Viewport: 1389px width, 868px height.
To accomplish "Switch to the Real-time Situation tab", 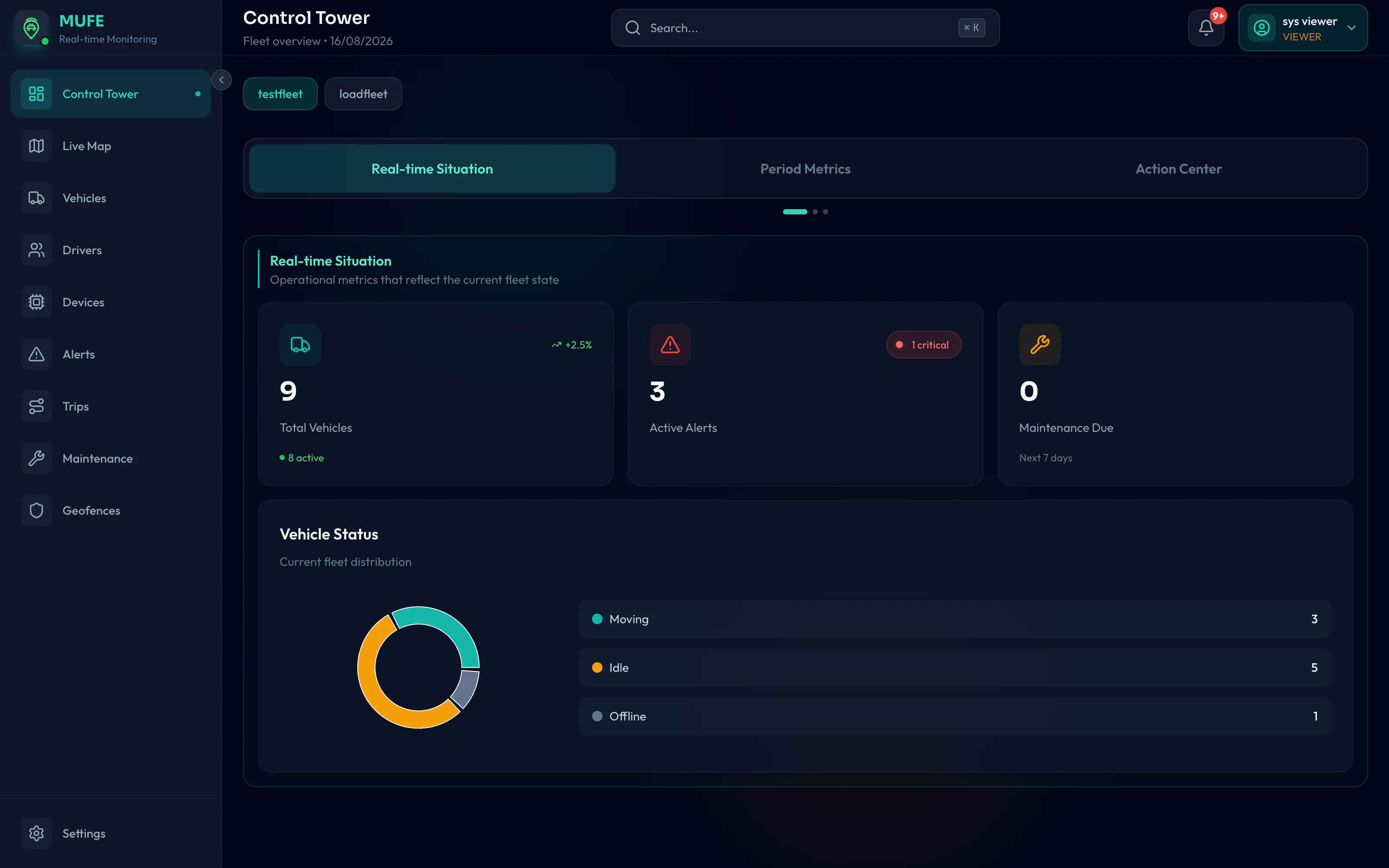I will 432,169.
